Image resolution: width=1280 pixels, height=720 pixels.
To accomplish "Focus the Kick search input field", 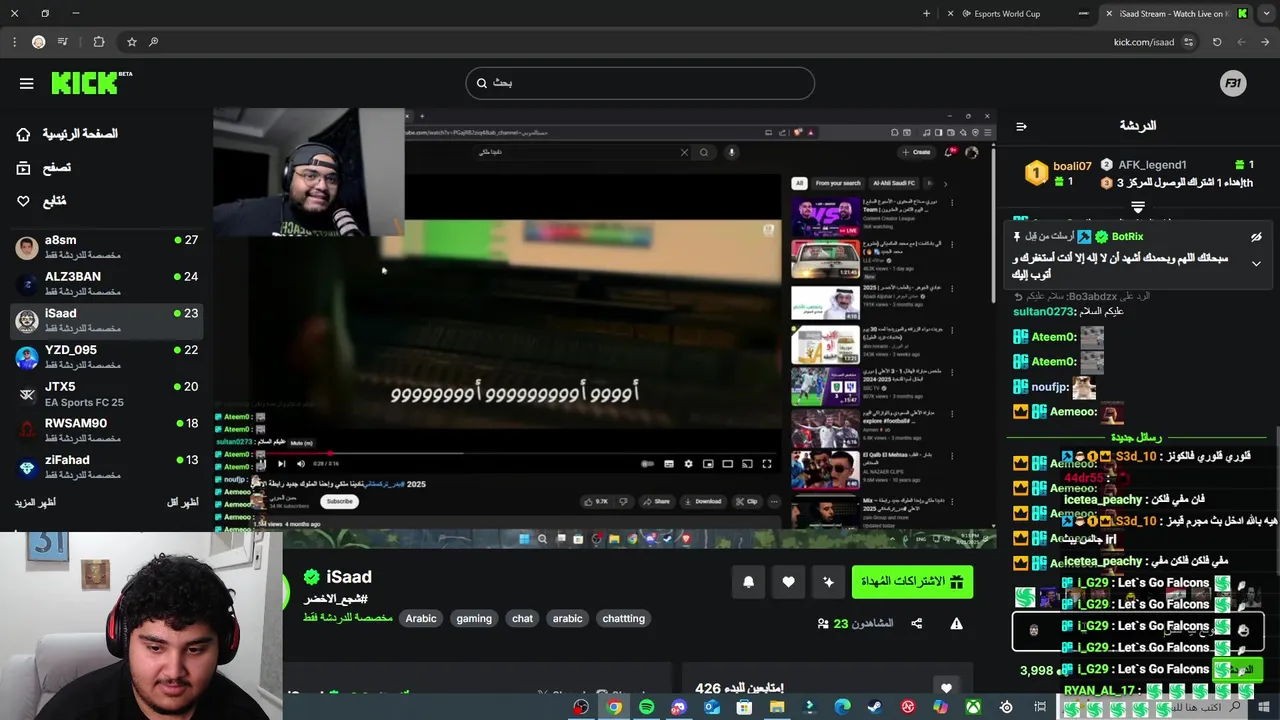I will coord(640,83).
